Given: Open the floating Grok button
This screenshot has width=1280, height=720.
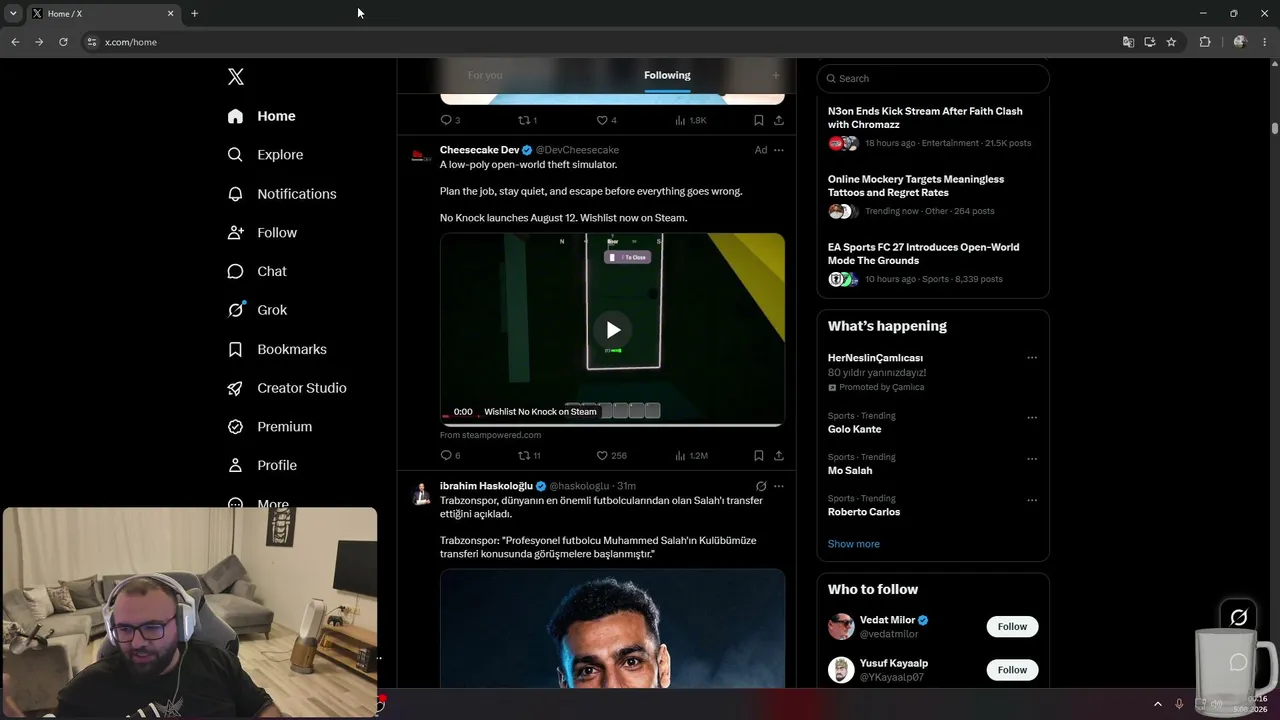Looking at the screenshot, I should pos(1238,617).
